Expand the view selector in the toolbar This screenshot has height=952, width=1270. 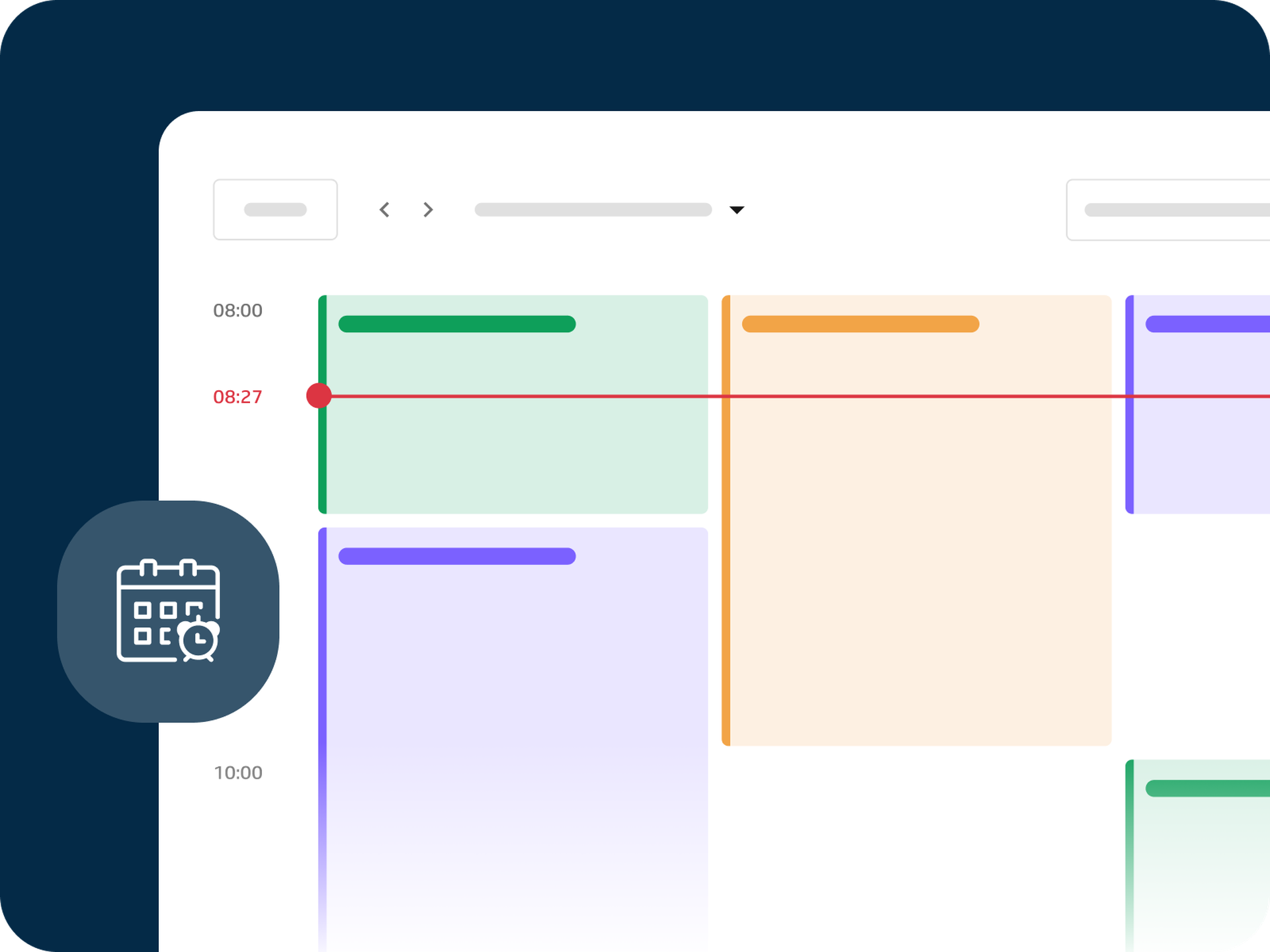pos(738,210)
